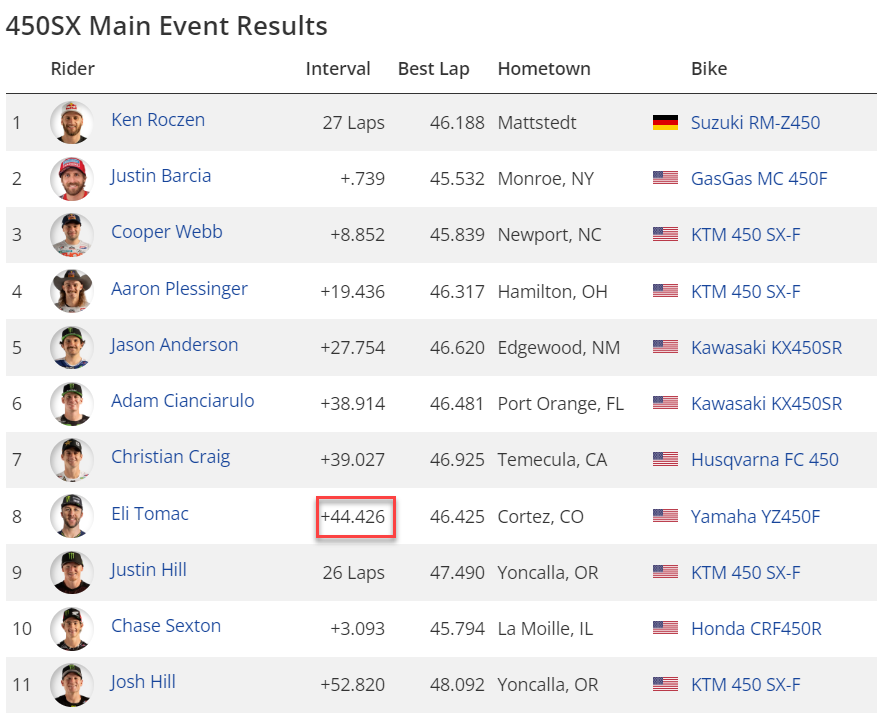Click Aaron Plessinger's avatar with cowboy hat
Viewport: 889px width, 714px height.
pyautogui.click(x=71, y=291)
